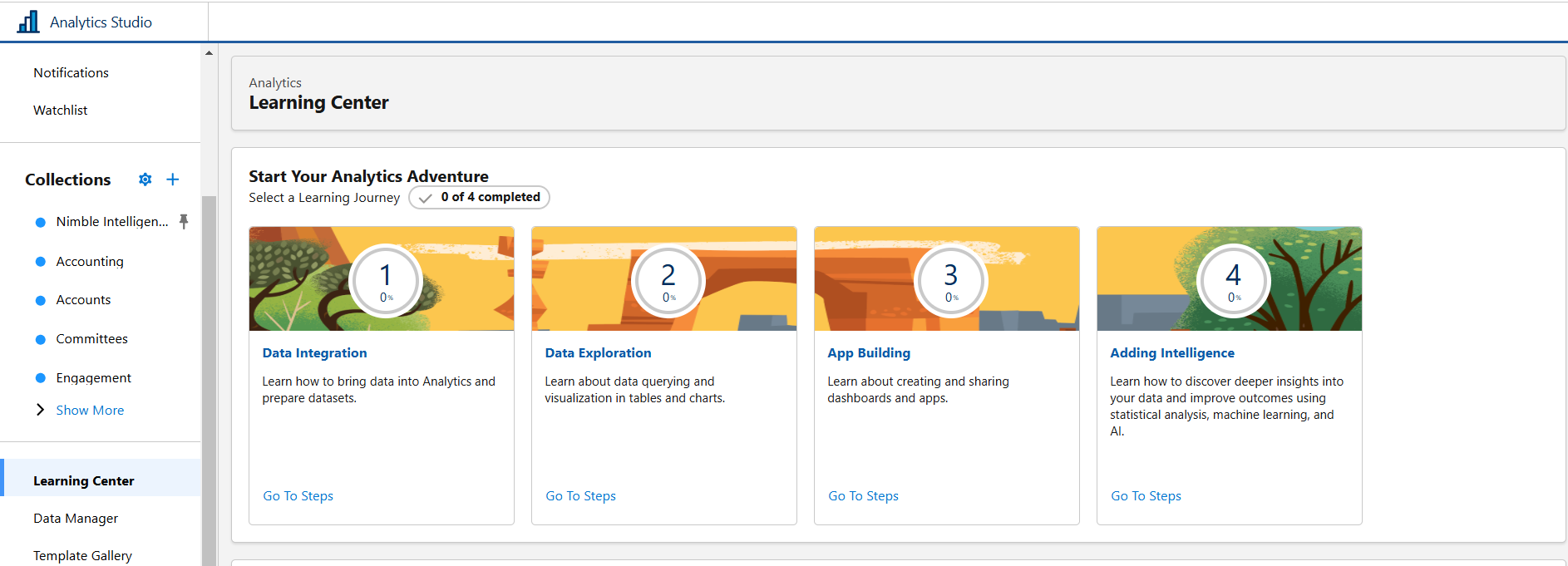The image size is (1568, 566).
Task: Click the sidebar scroll up arrow
Action: click(x=210, y=53)
